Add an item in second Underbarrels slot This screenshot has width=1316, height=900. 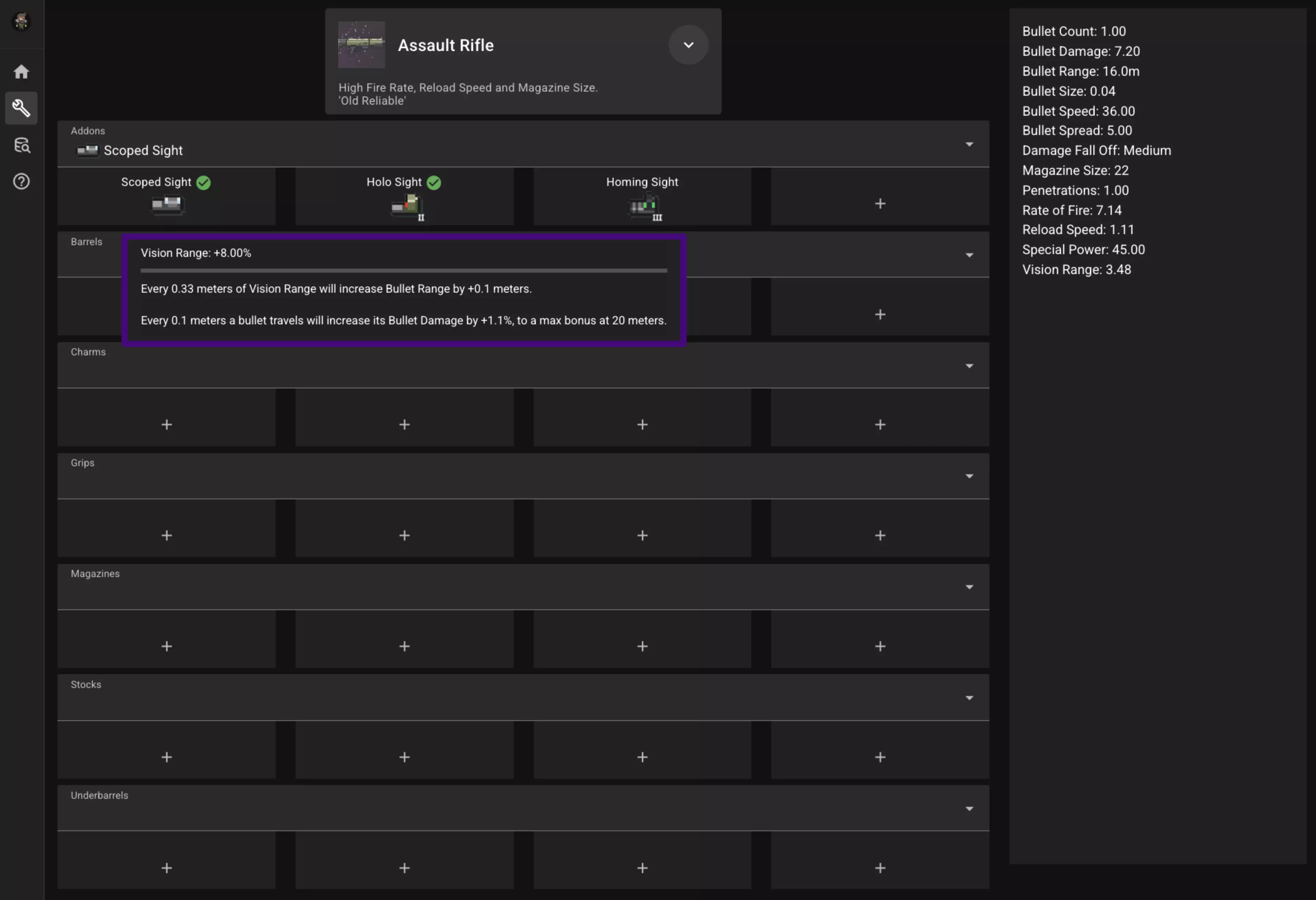[404, 868]
